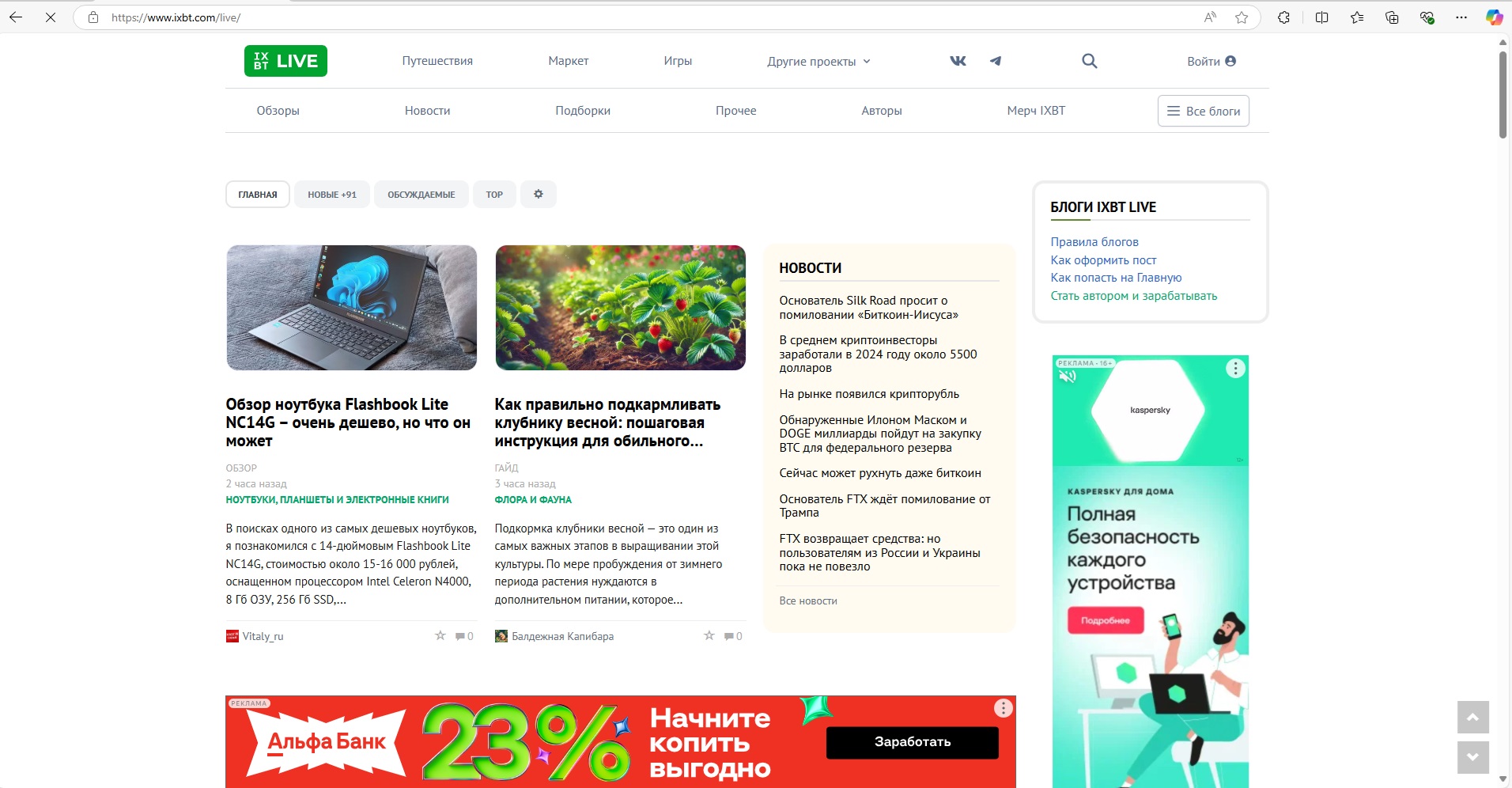Open Kaspersky ad three-dot options
Viewport: 1512px width, 788px height.
[1235, 368]
